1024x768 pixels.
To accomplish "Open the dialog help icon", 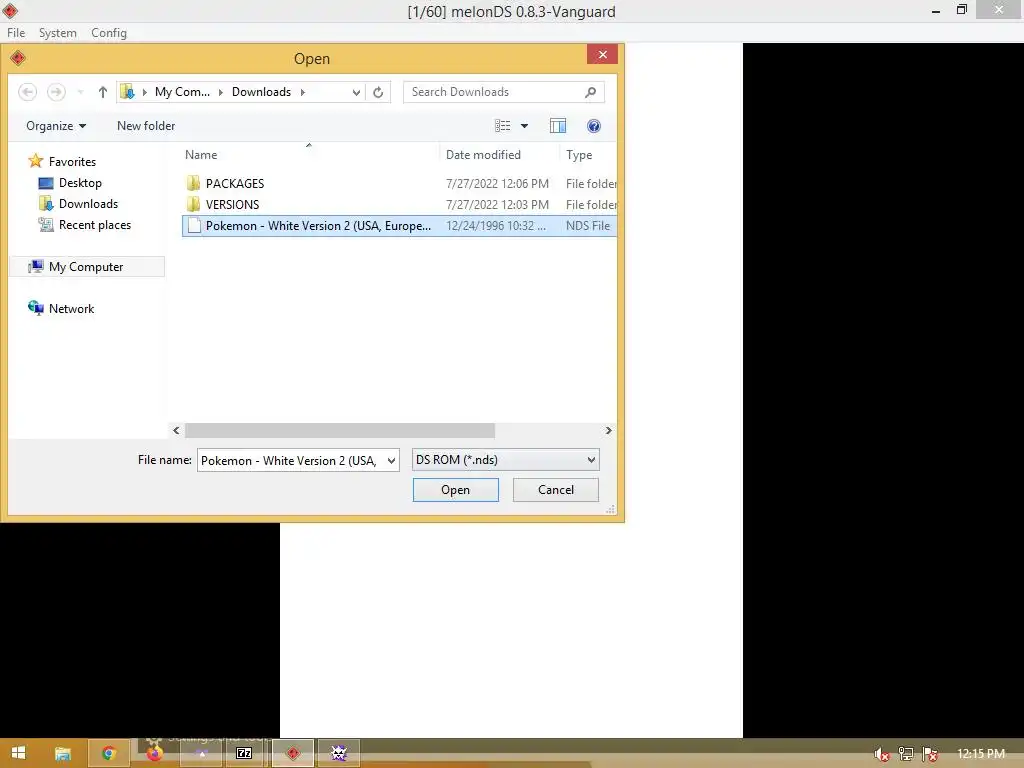I will pyautogui.click(x=594, y=126).
